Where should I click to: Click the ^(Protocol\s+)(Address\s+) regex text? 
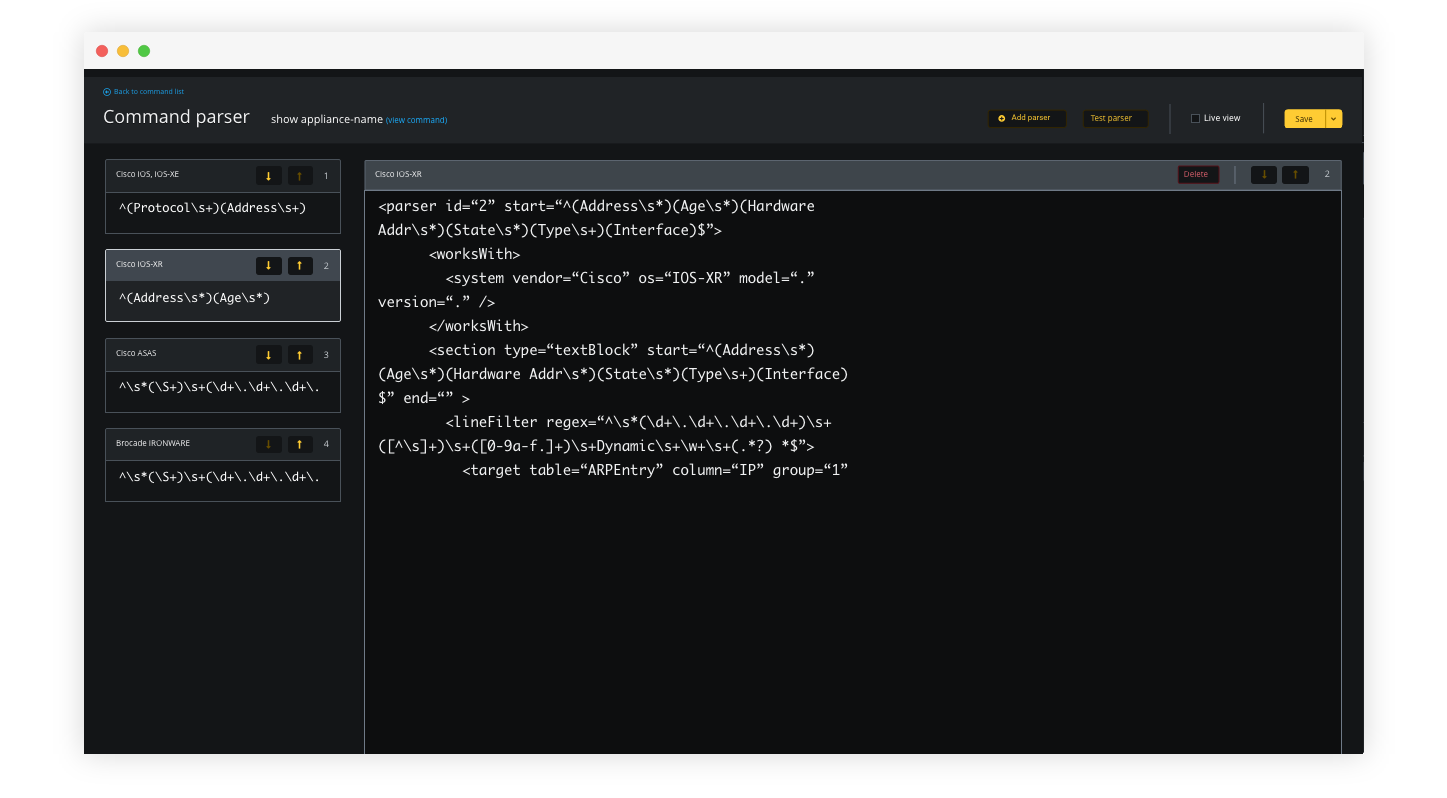(212, 208)
